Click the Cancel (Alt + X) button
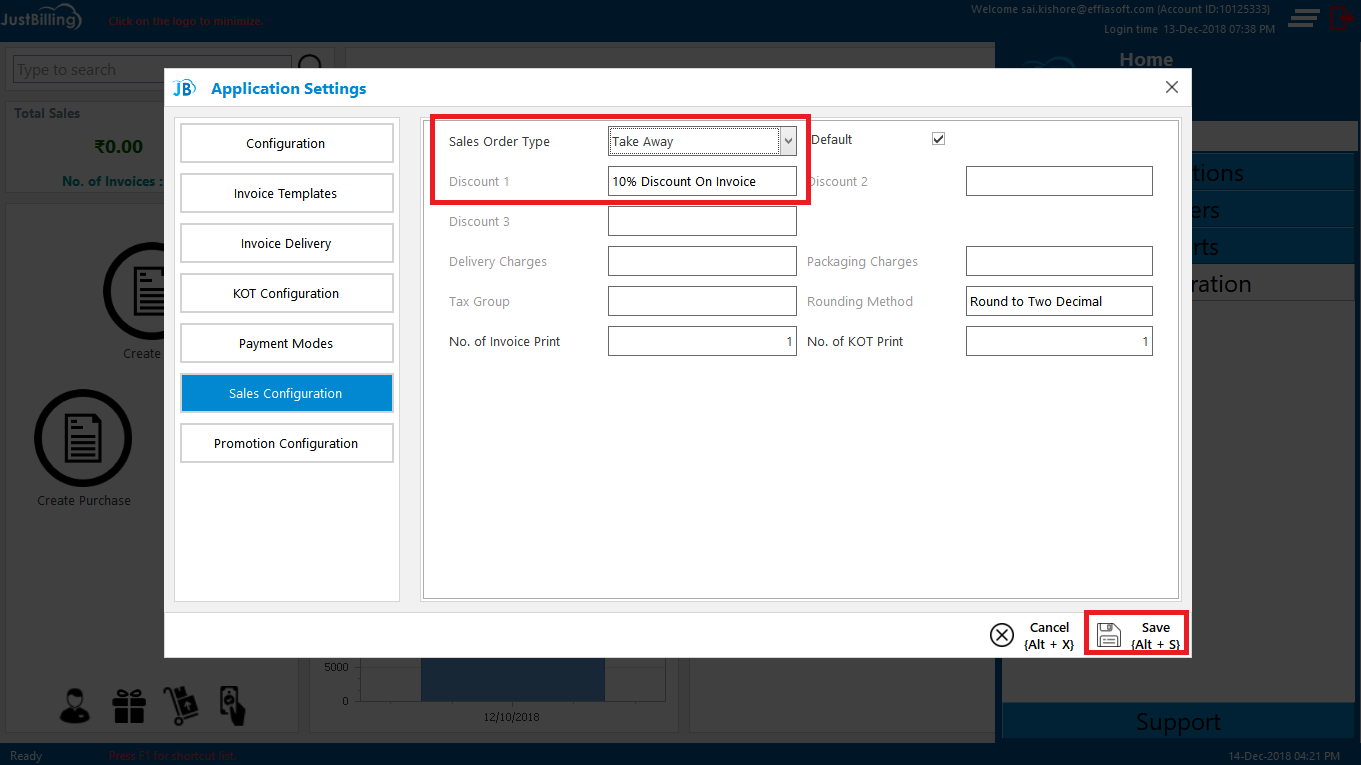The image size is (1361, 765). pos(1032,635)
